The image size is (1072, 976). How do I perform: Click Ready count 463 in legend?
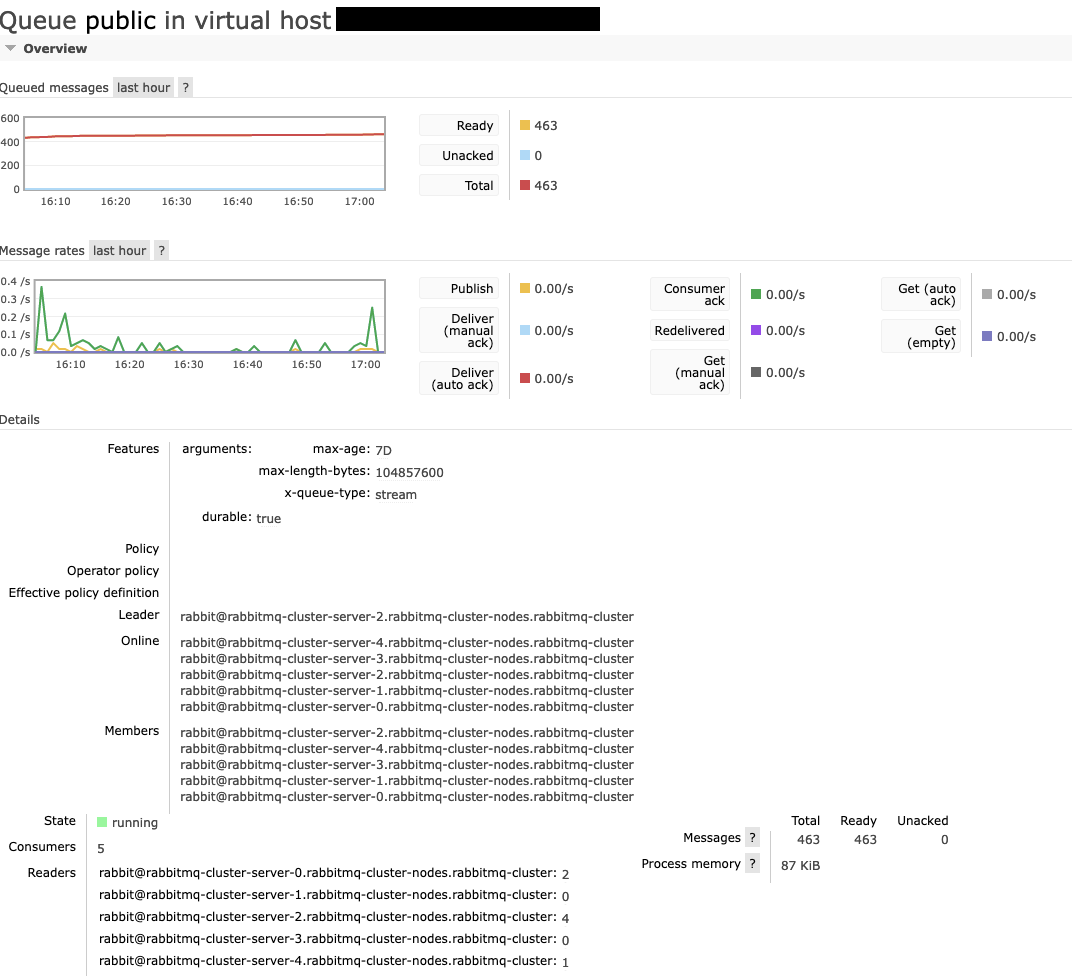pos(546,126)
